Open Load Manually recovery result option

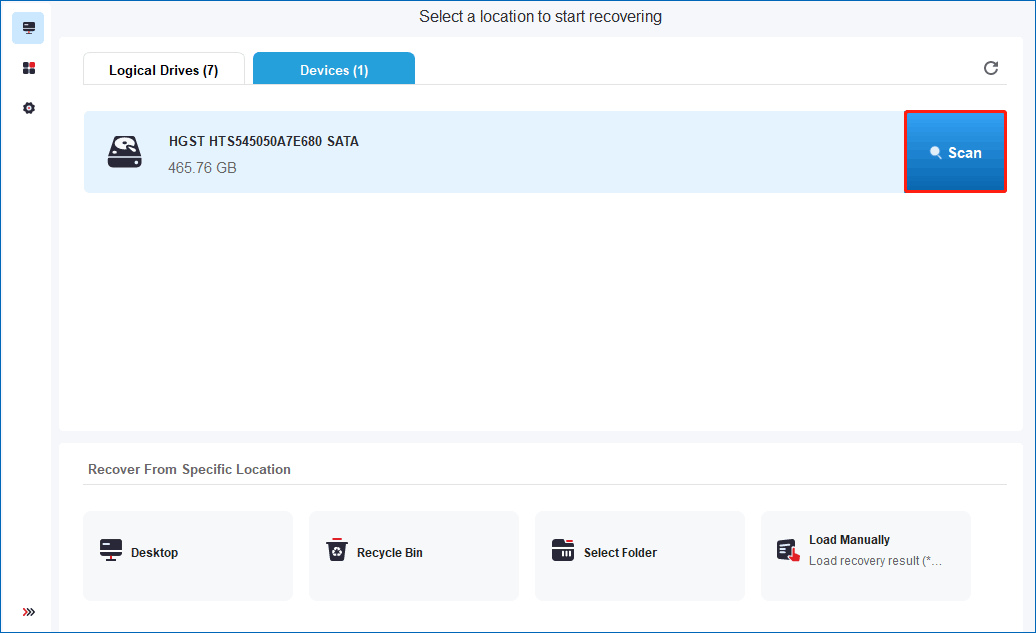click(x=866, y=555)
